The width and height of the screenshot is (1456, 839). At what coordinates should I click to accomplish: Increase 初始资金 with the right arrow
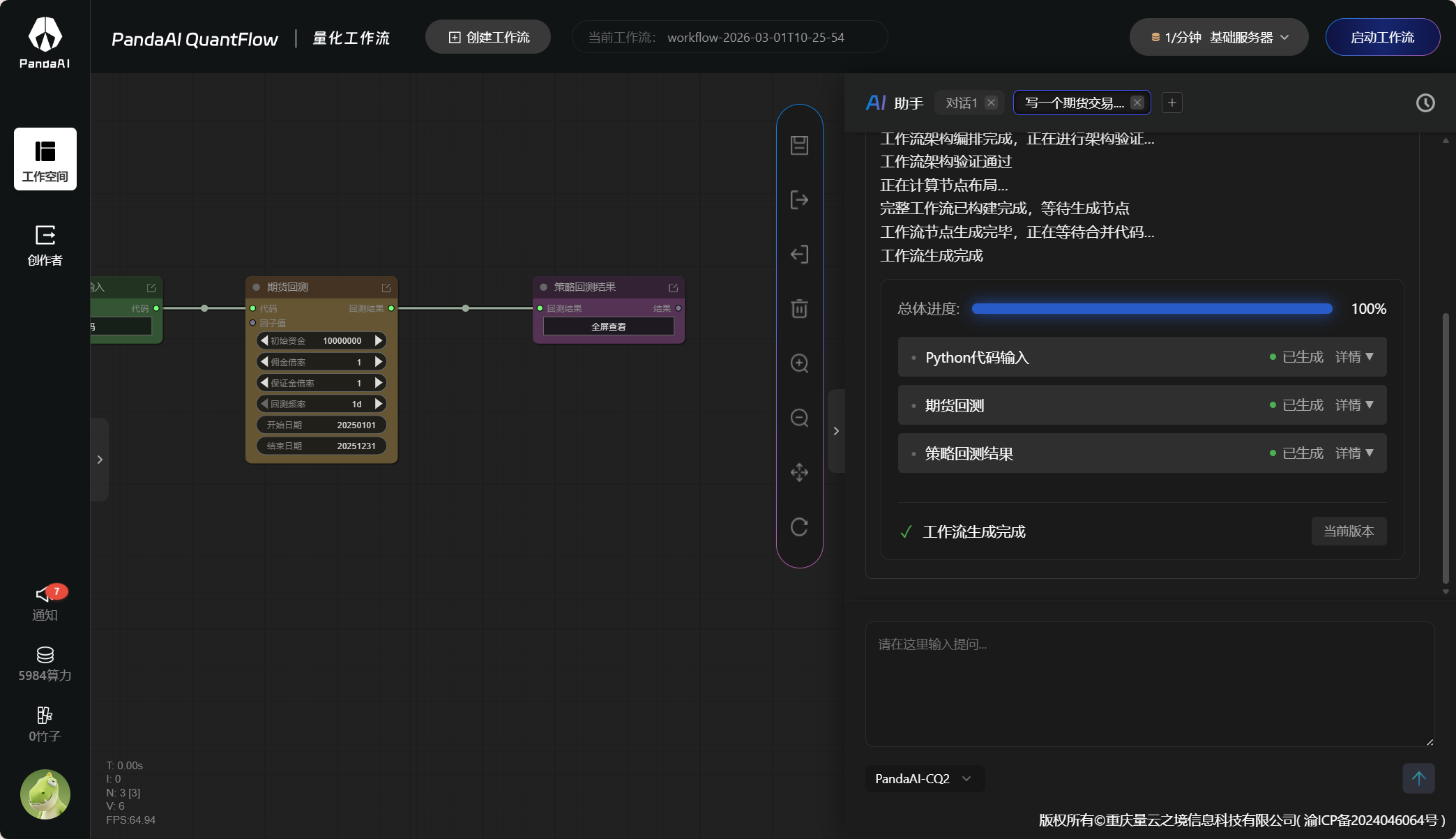(x=379, y=340)
